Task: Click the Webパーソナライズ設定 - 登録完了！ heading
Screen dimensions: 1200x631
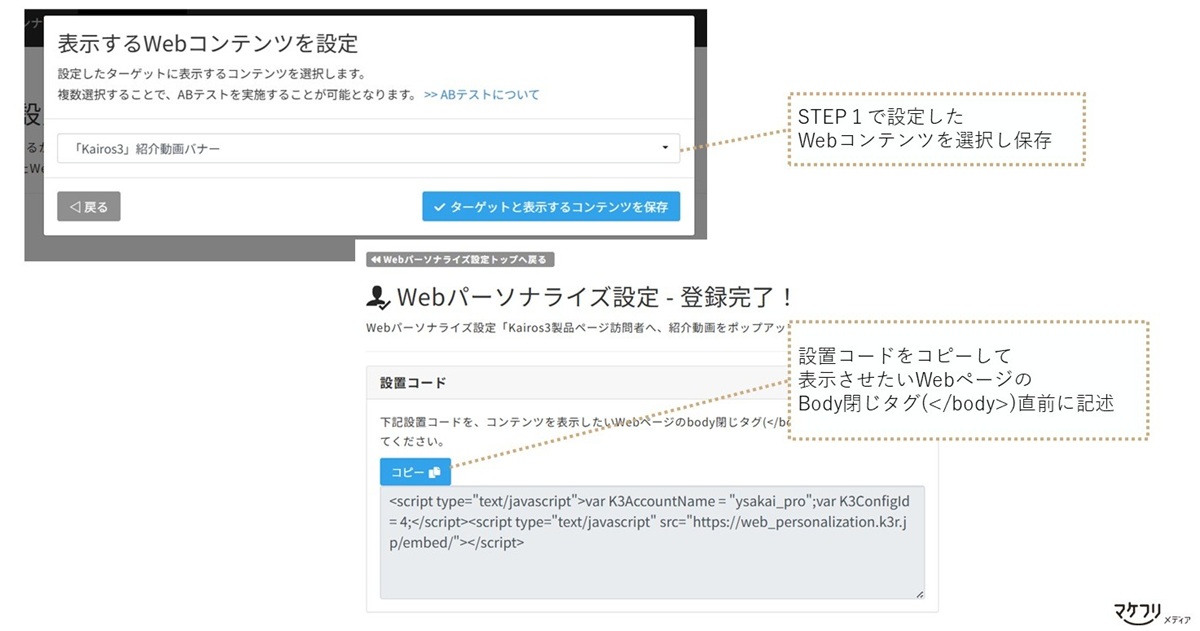Action: (x=595, y=297)
